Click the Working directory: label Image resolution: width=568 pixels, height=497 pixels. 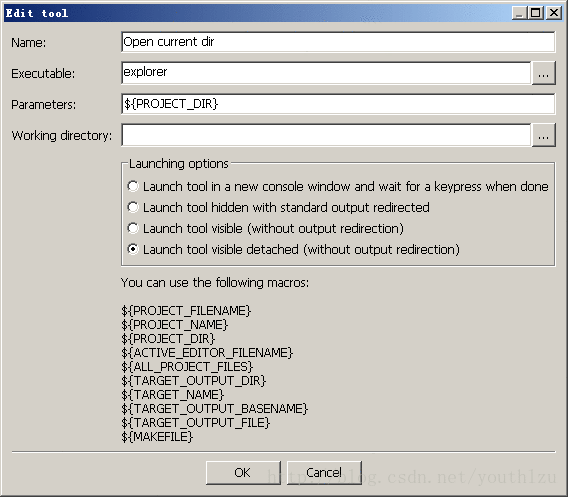coord(62,135)
